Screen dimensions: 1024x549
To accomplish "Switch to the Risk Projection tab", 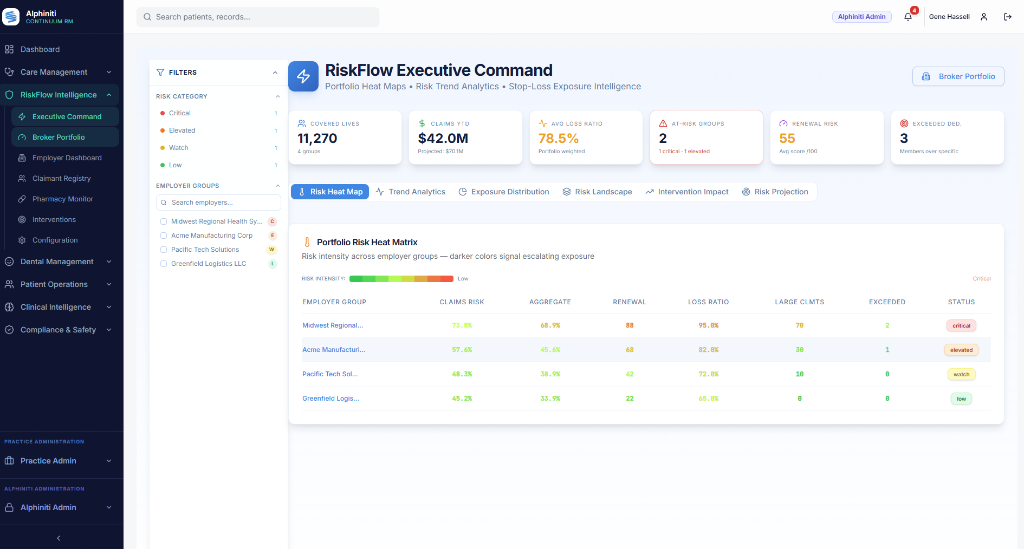I will click(775, 192).
